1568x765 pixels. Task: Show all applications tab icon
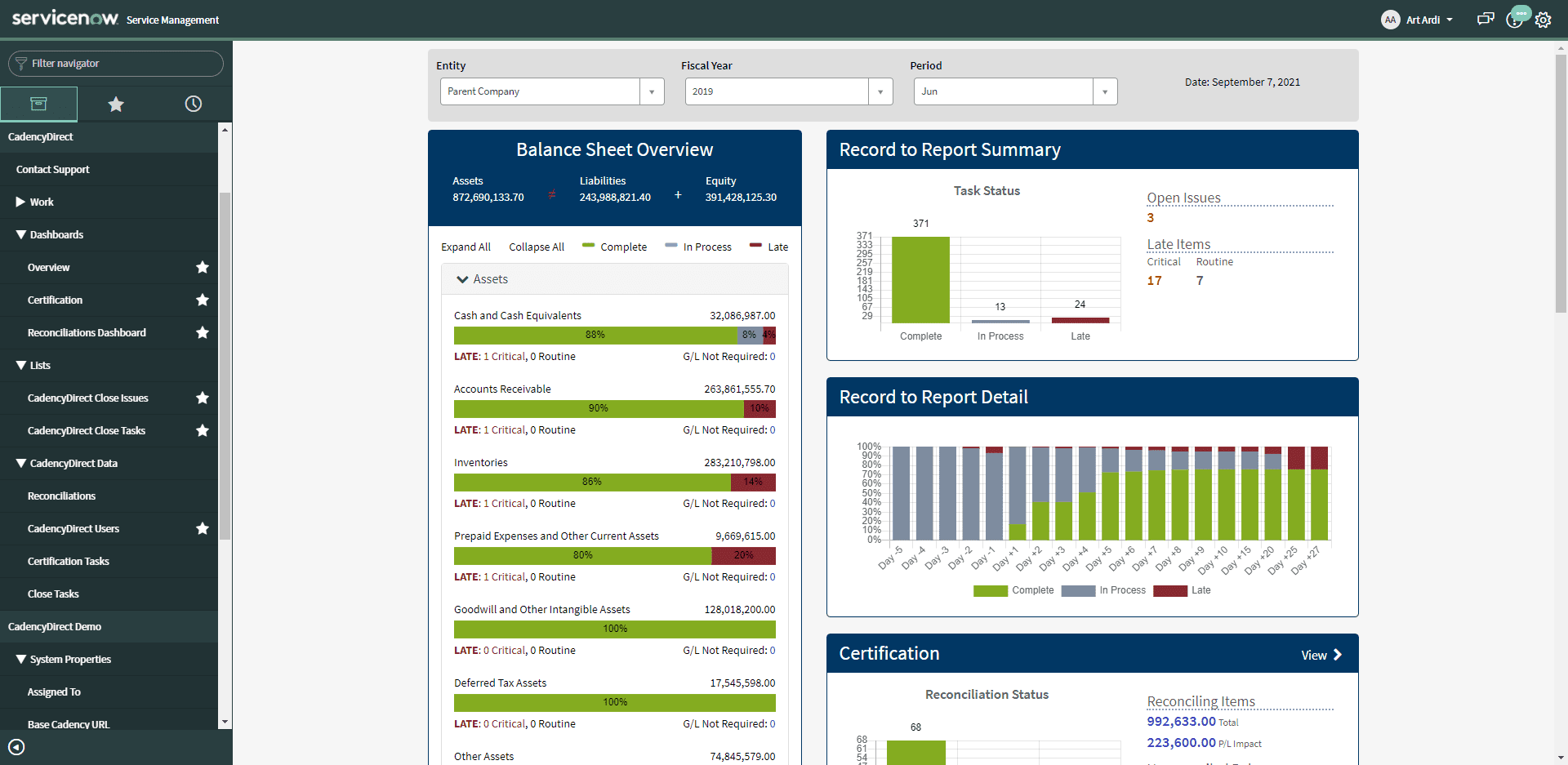[x=38, y=104]
